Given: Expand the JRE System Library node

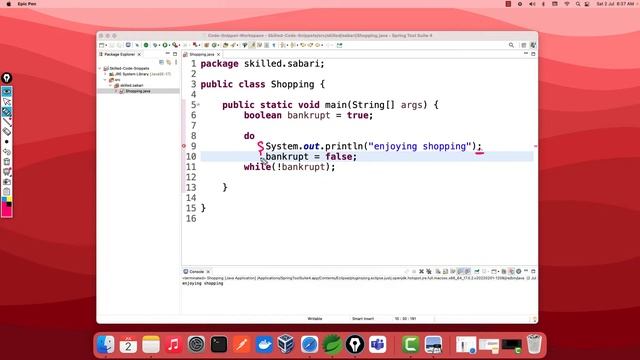Looking at the screenshot, I should [x=106, y=74].
